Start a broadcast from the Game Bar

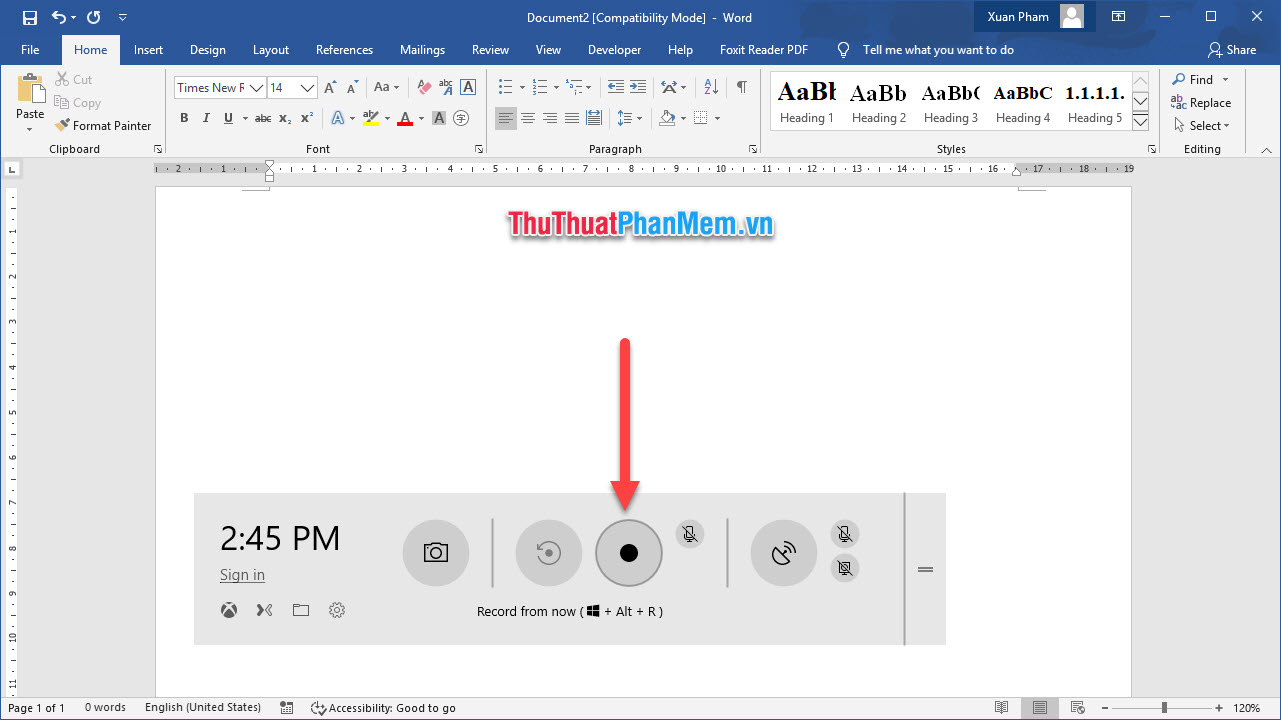point(783,552)
